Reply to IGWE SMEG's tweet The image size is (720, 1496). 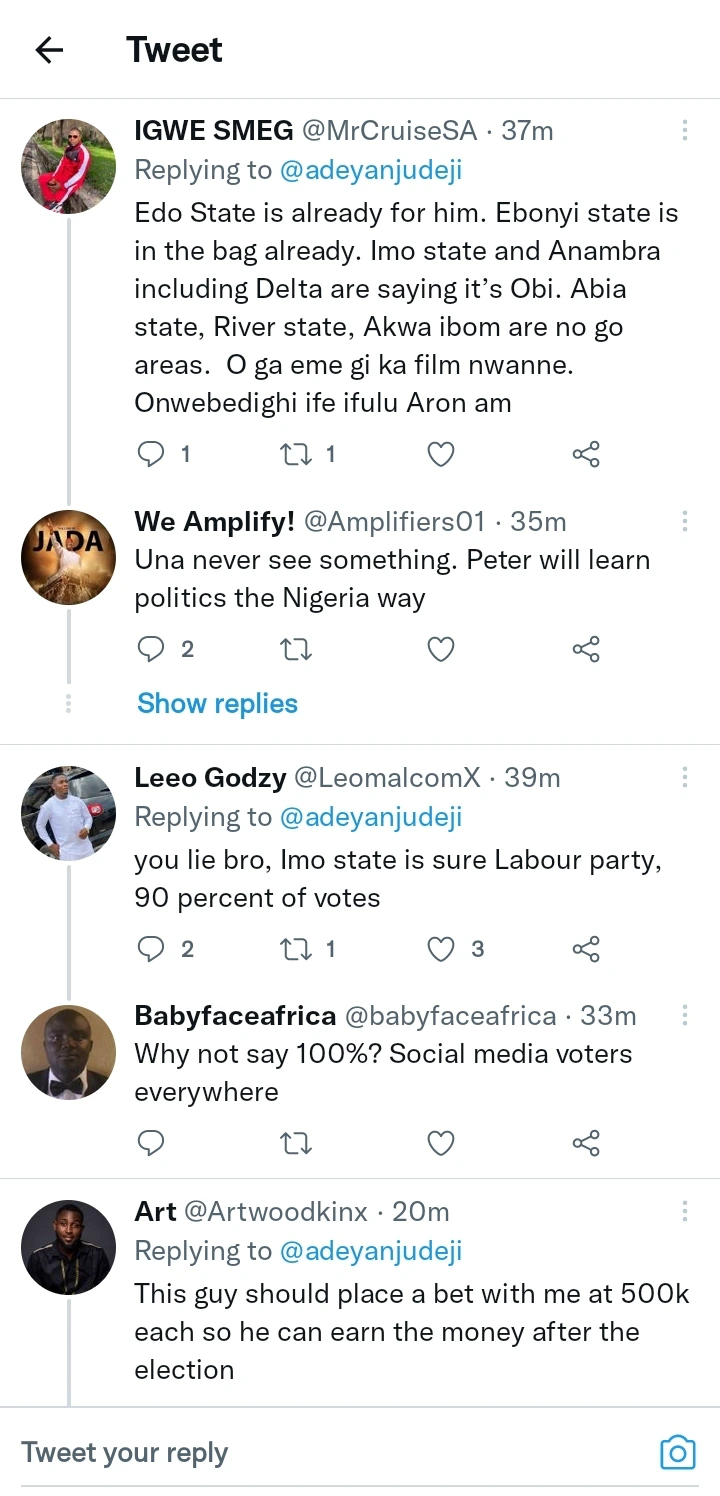[x=150, y=455]
